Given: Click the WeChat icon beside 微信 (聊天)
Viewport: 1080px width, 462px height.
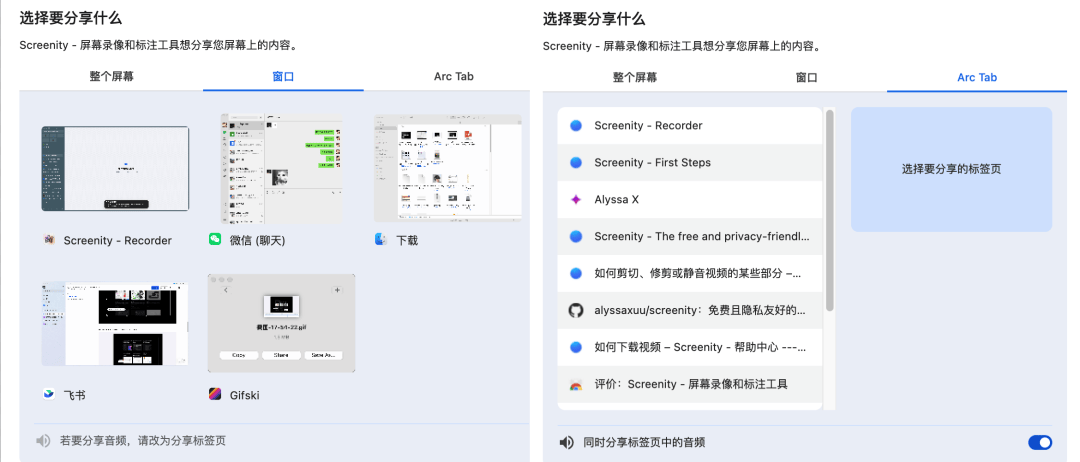Looking at the screenshot, I should [x=214, y=240].
